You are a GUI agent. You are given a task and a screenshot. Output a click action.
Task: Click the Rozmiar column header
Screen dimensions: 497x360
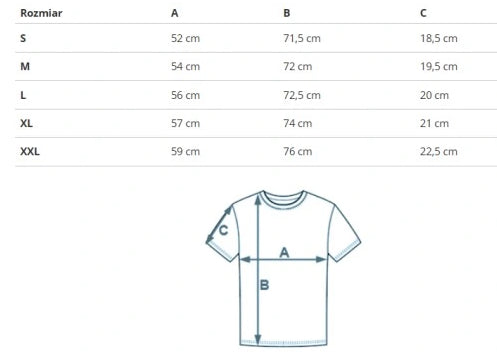(x=41, y=13)
